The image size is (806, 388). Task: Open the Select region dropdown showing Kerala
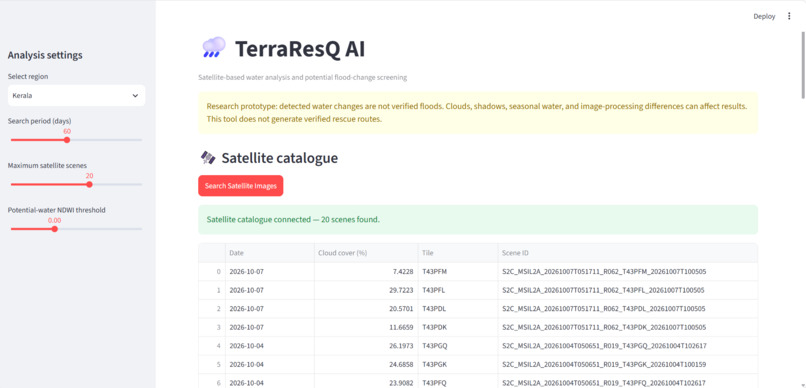tap(76, 96)
